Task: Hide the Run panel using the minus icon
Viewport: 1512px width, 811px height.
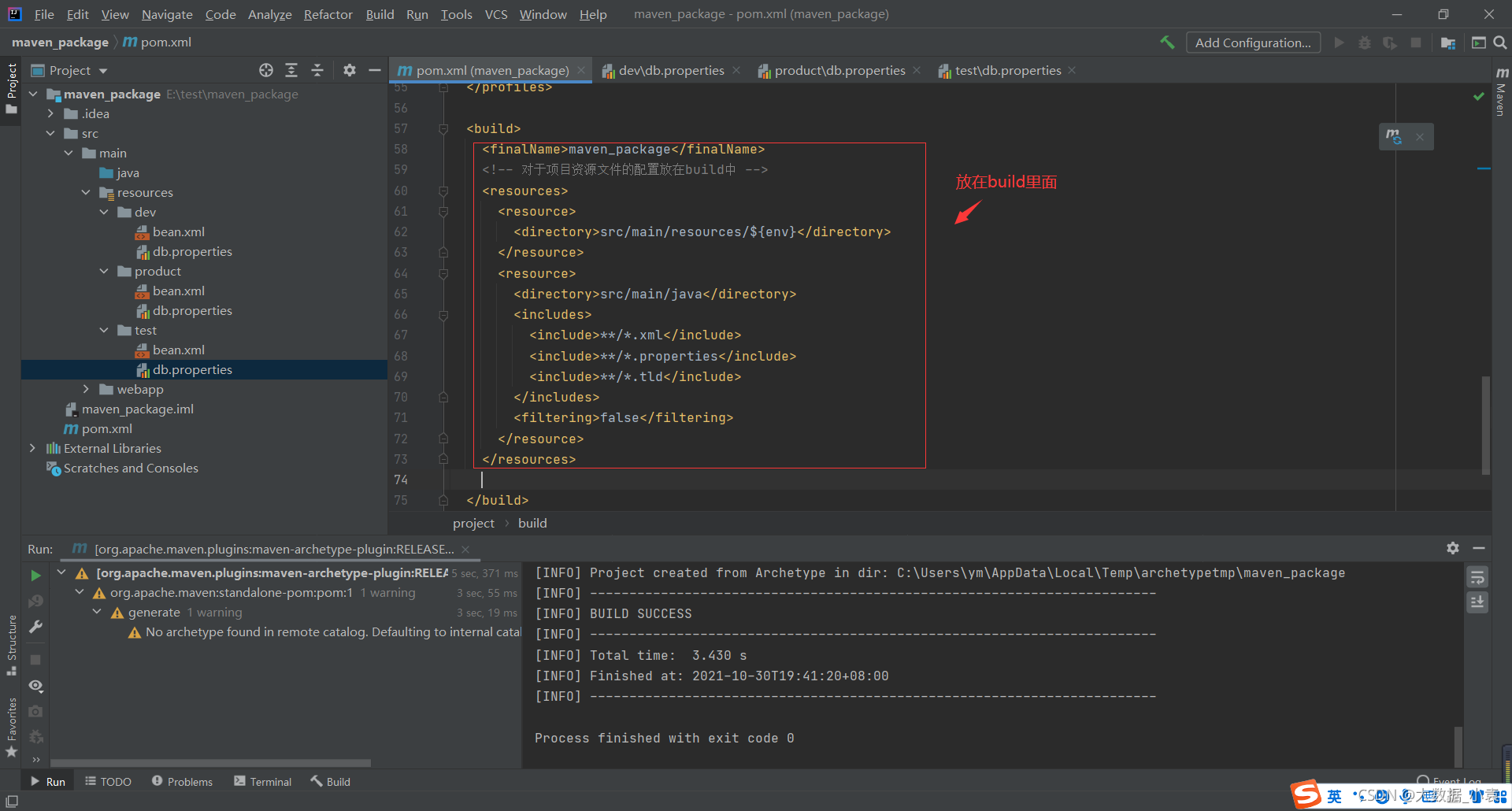Action: tap(1479, 548)
